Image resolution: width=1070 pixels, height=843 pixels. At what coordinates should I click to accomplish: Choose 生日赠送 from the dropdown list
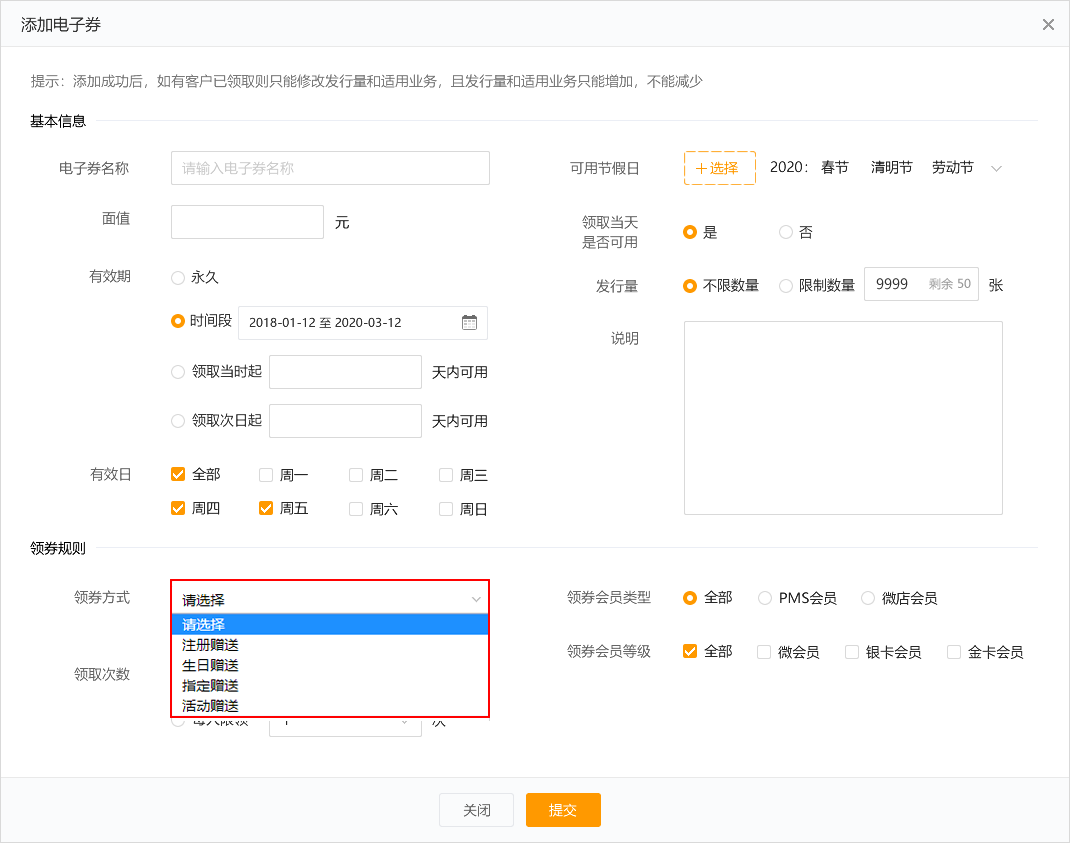point(210,665)
